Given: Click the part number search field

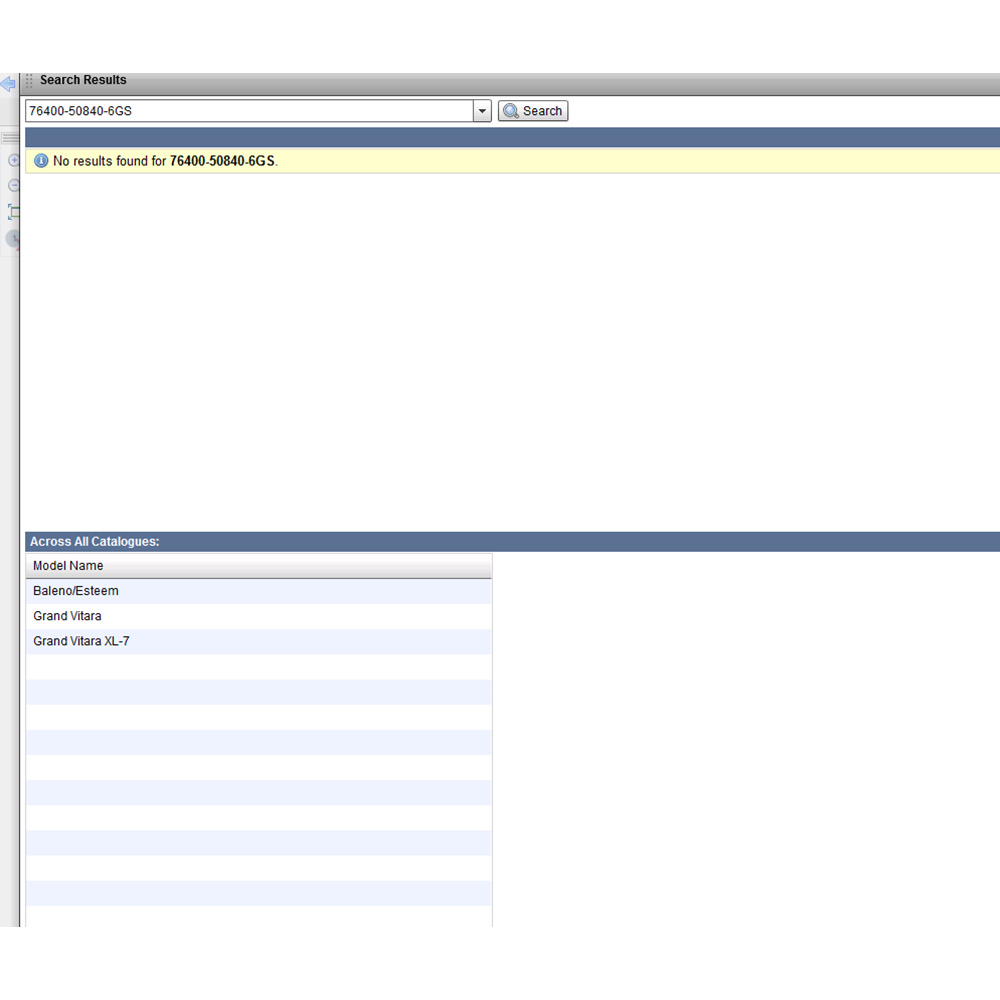Looking at the screenshot, I should [x=248, y=111].
